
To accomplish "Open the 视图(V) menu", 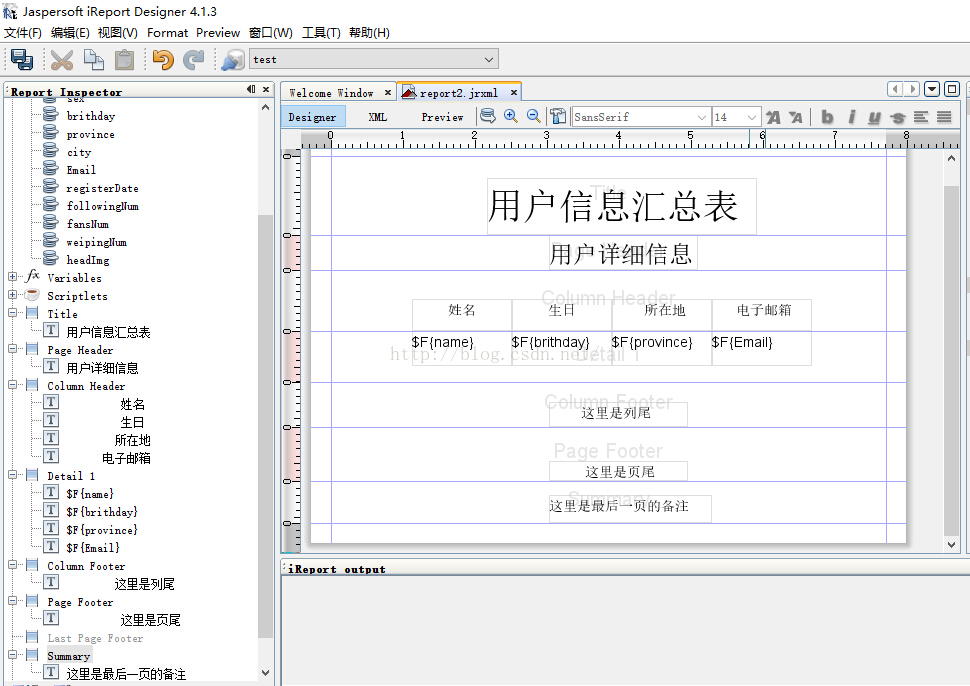I will pos(118,33).
